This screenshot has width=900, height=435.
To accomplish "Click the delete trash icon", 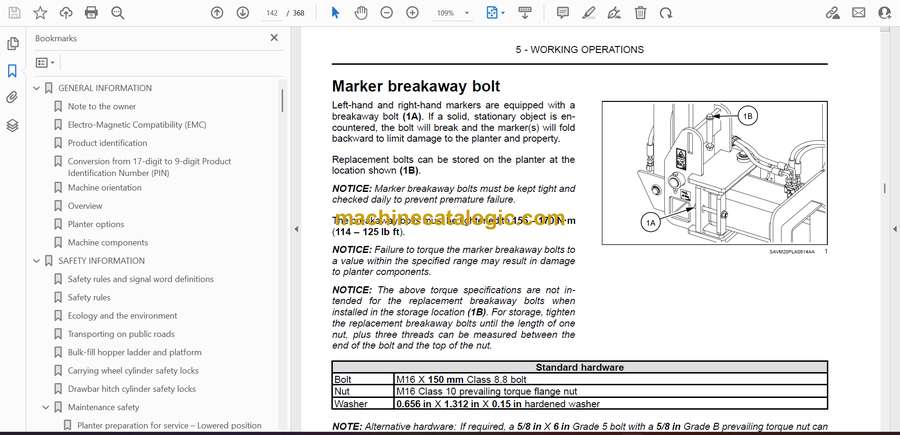I will click(x=641, y=13).
